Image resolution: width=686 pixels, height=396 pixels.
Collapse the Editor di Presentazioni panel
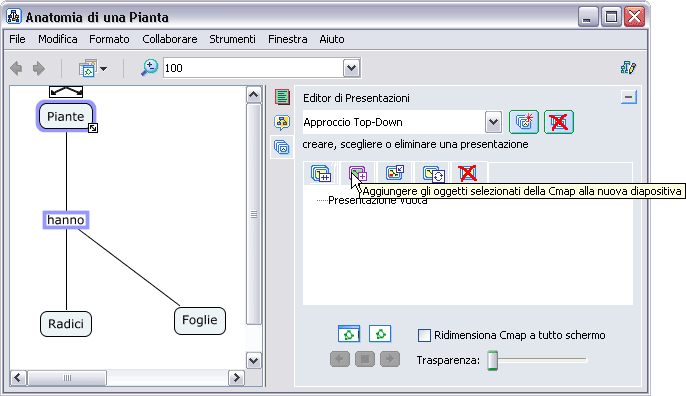point(629,97)
